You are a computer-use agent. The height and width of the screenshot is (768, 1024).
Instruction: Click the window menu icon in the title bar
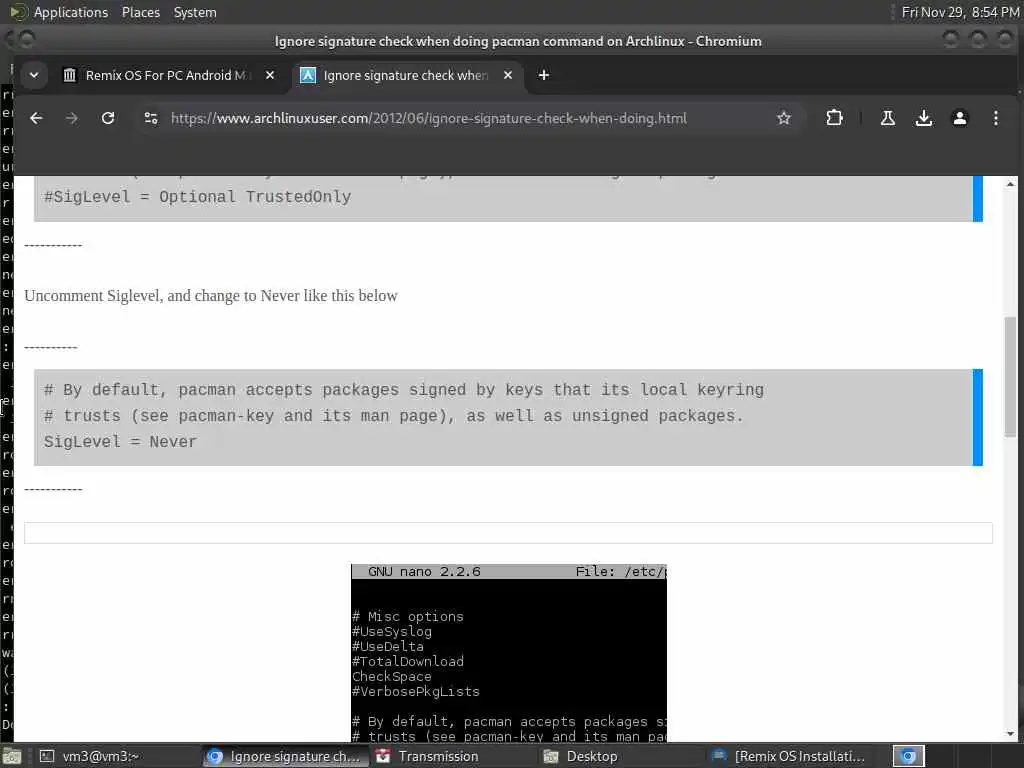(25, 40)
